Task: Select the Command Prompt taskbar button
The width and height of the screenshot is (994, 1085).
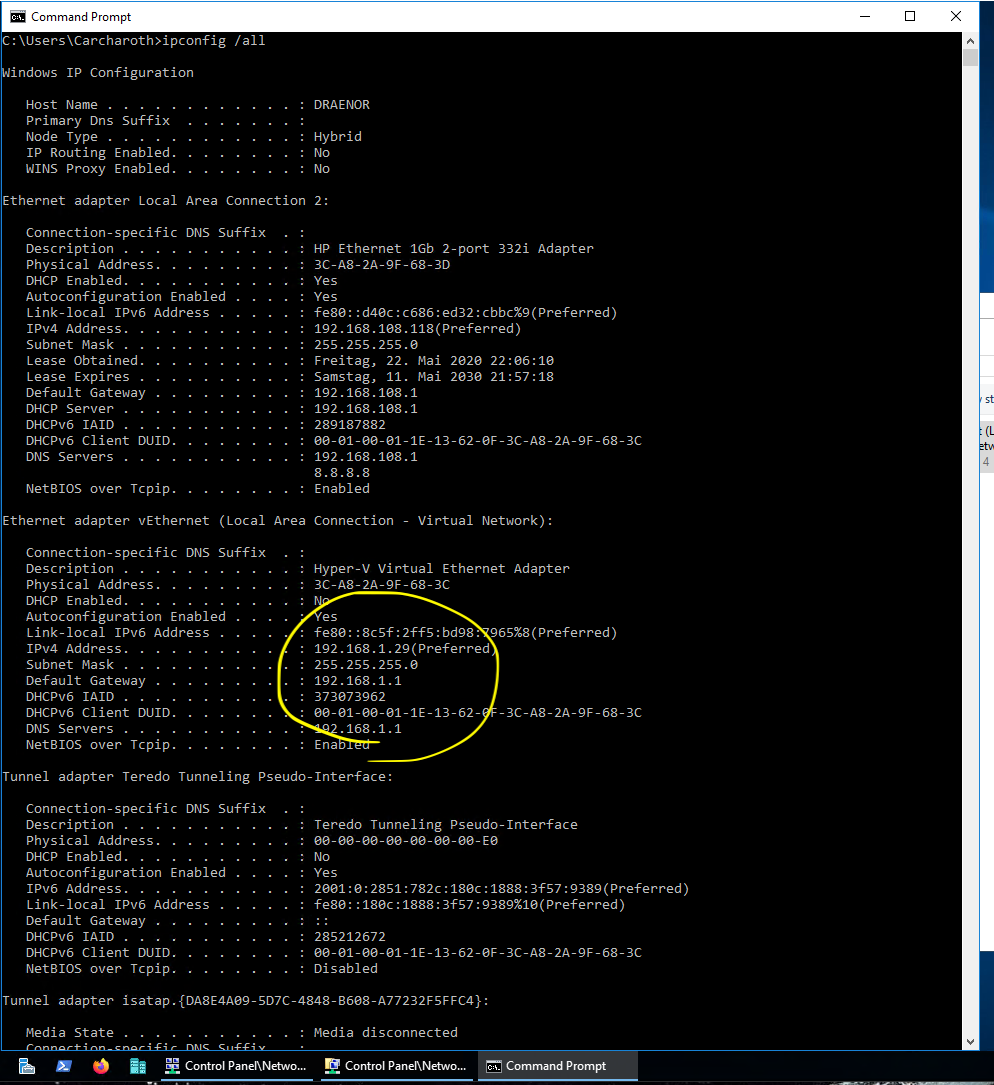Action: point(556,1066)
